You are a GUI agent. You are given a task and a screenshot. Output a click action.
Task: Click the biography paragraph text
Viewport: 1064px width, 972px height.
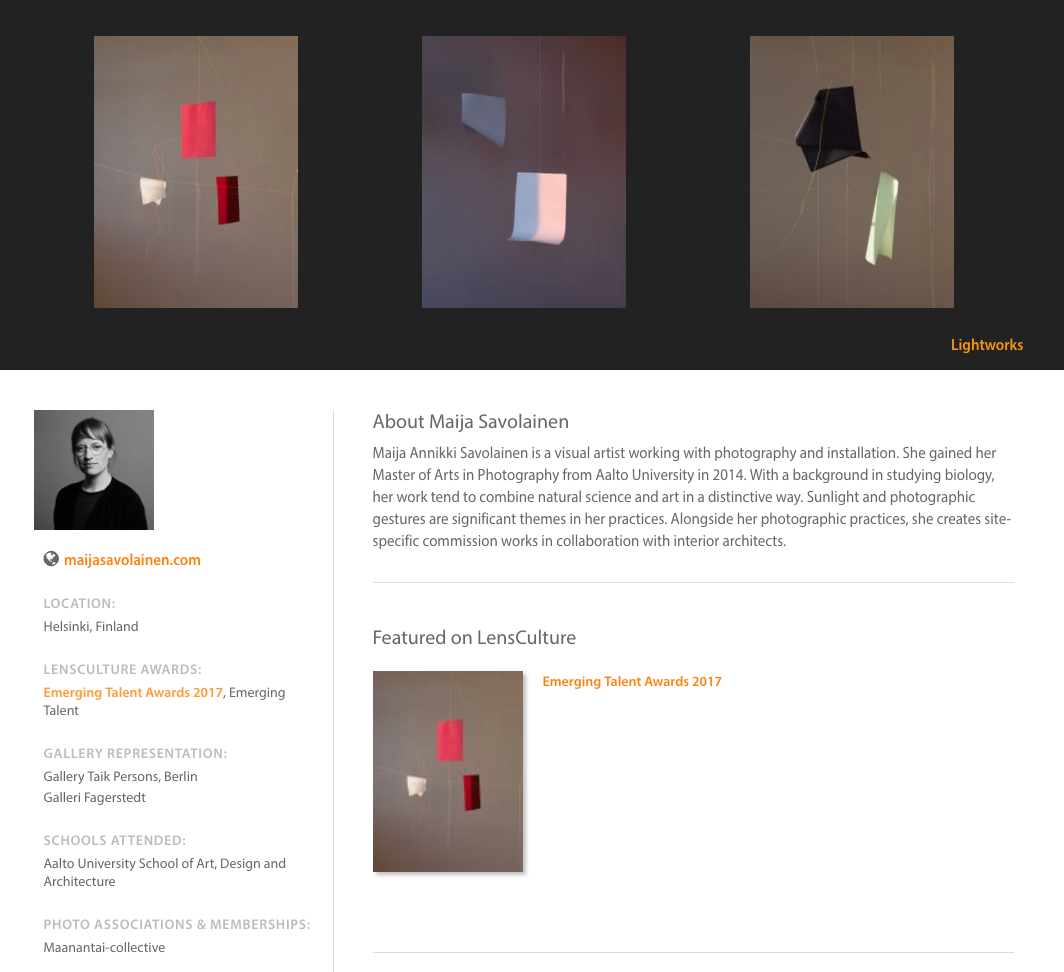pos(691,497)
